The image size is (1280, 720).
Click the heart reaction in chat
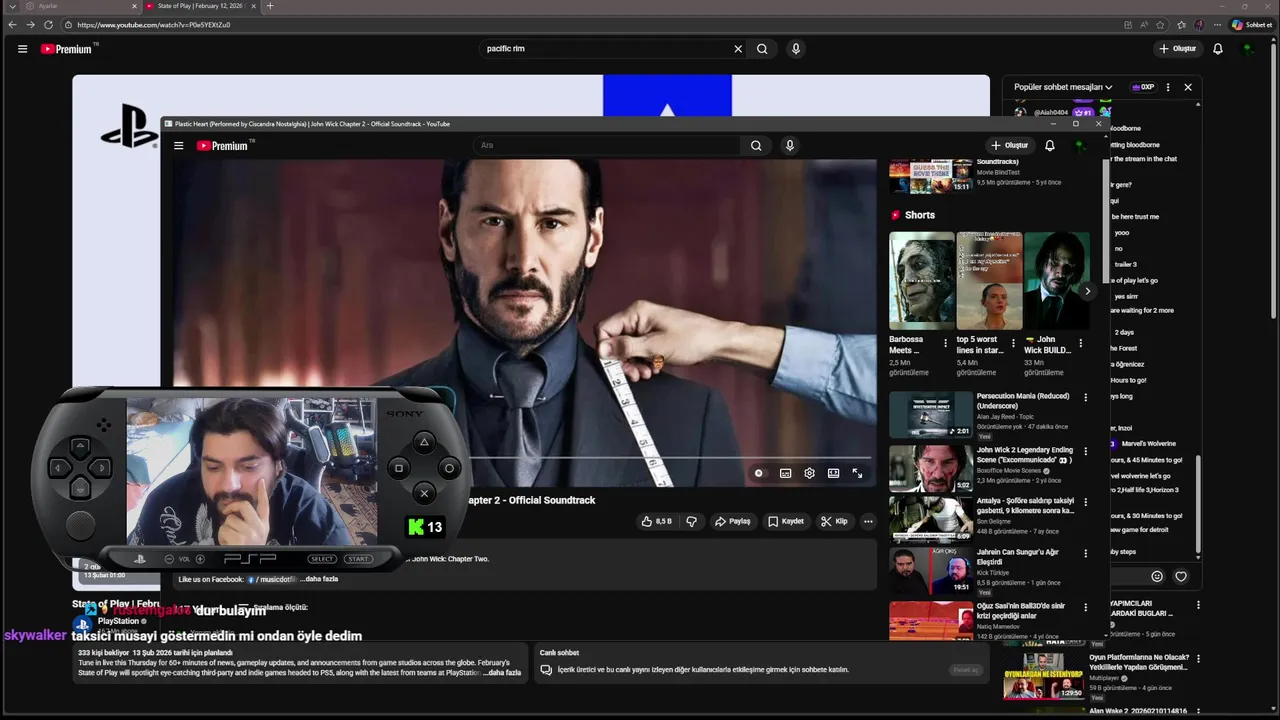(1181, 576)
